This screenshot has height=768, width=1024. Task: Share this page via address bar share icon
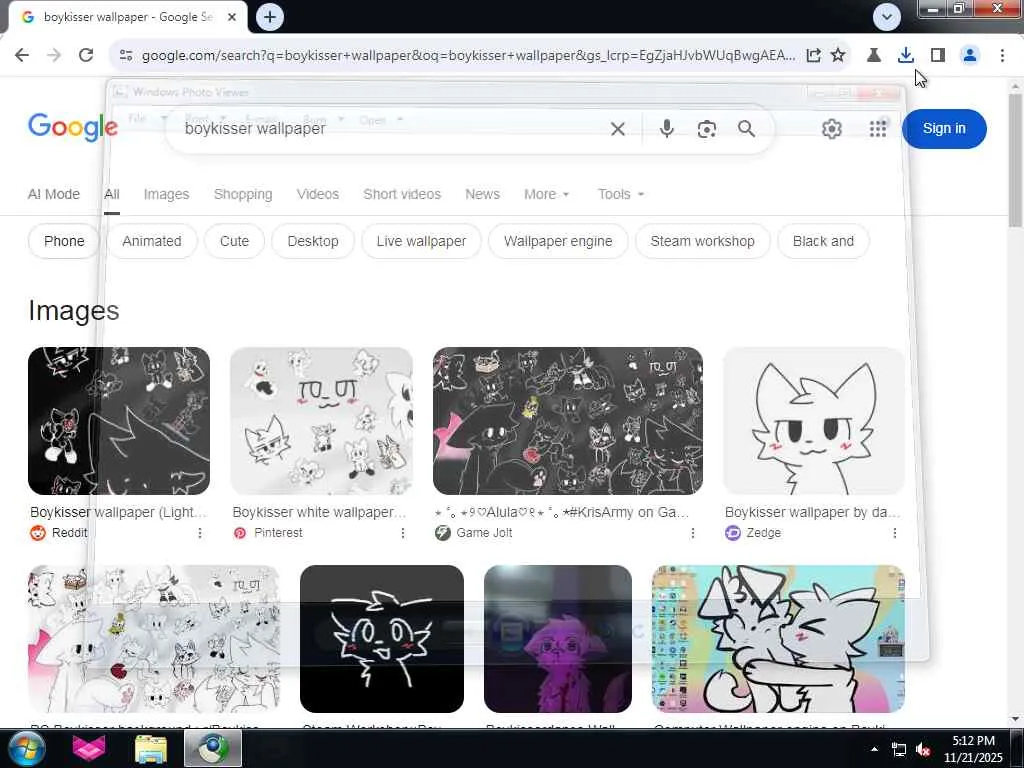click(813, 56)
